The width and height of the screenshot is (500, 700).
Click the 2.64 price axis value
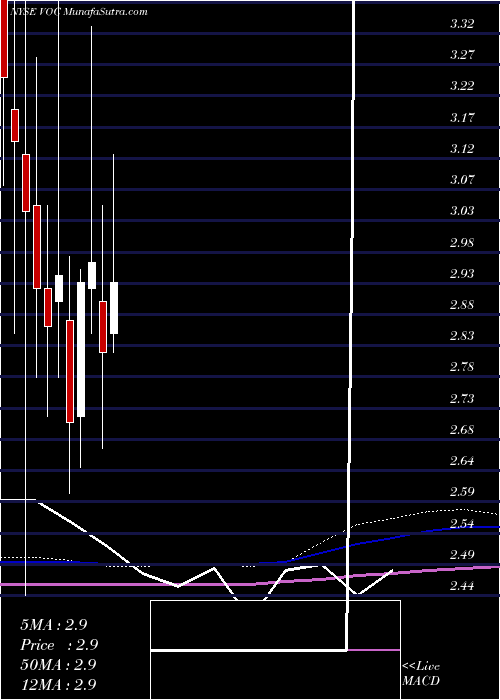(462, 462)
